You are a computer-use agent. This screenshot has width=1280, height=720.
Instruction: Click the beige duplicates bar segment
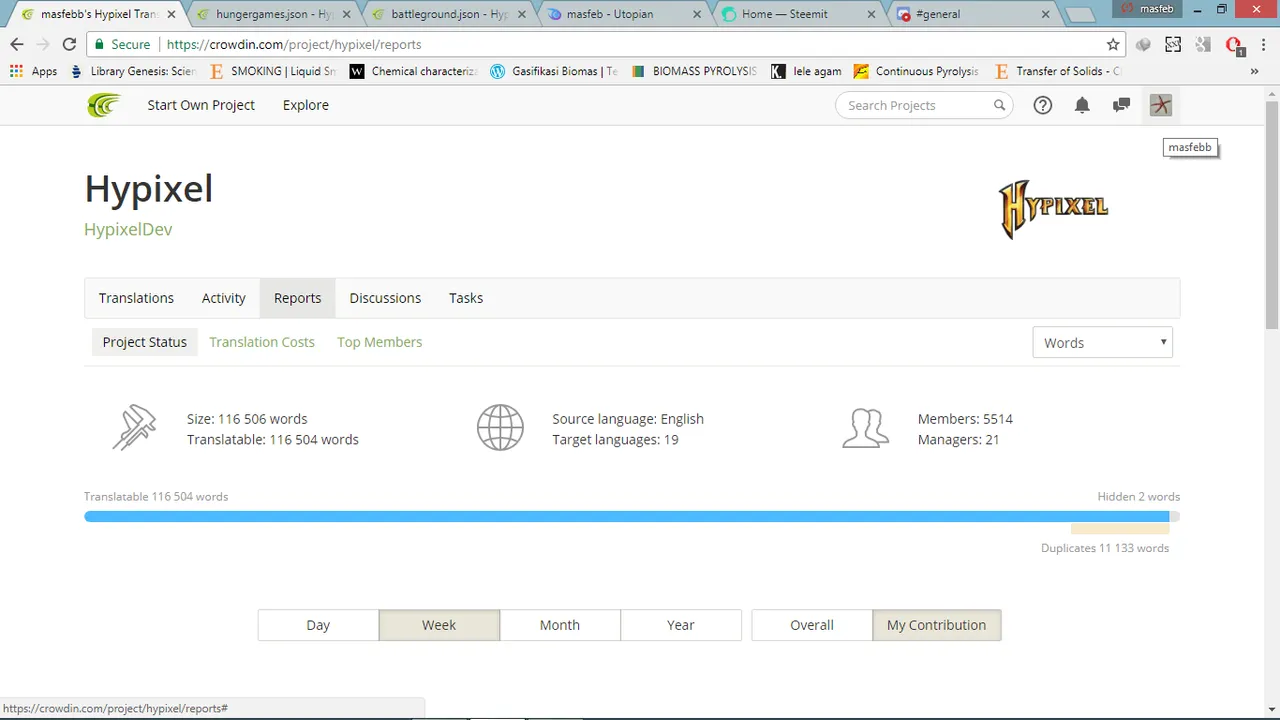pos(1120,529)
